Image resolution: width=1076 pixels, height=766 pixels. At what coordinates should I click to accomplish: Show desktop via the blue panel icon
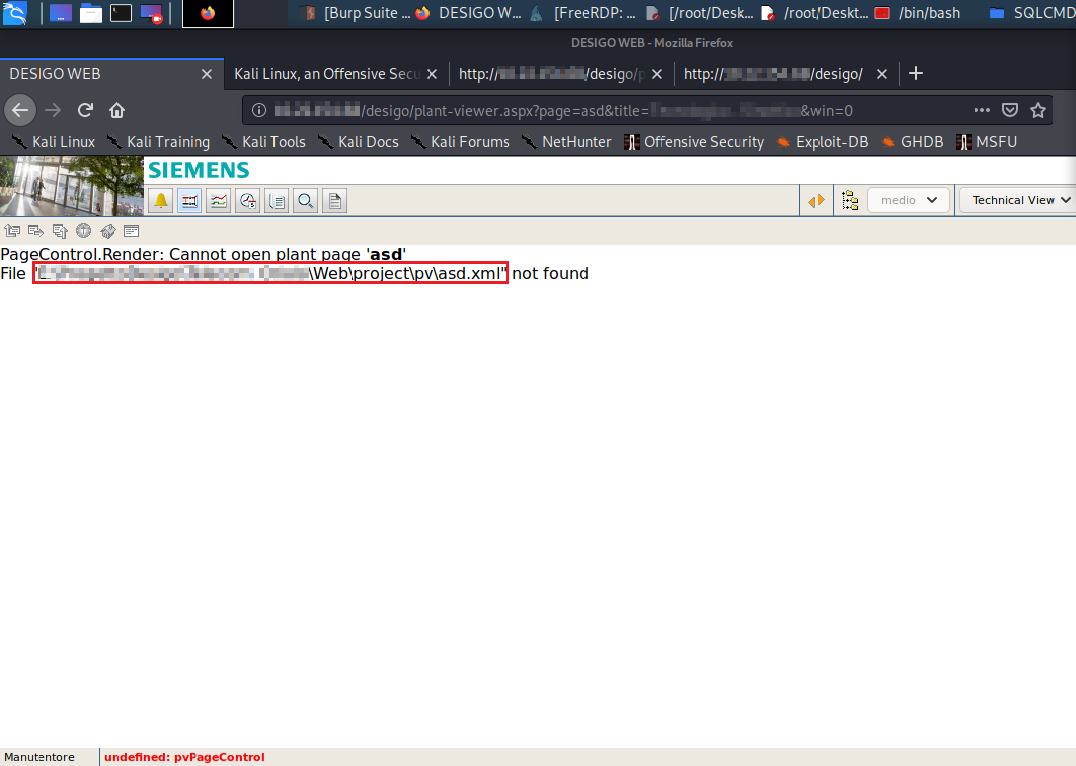click(x=60, y=13)
